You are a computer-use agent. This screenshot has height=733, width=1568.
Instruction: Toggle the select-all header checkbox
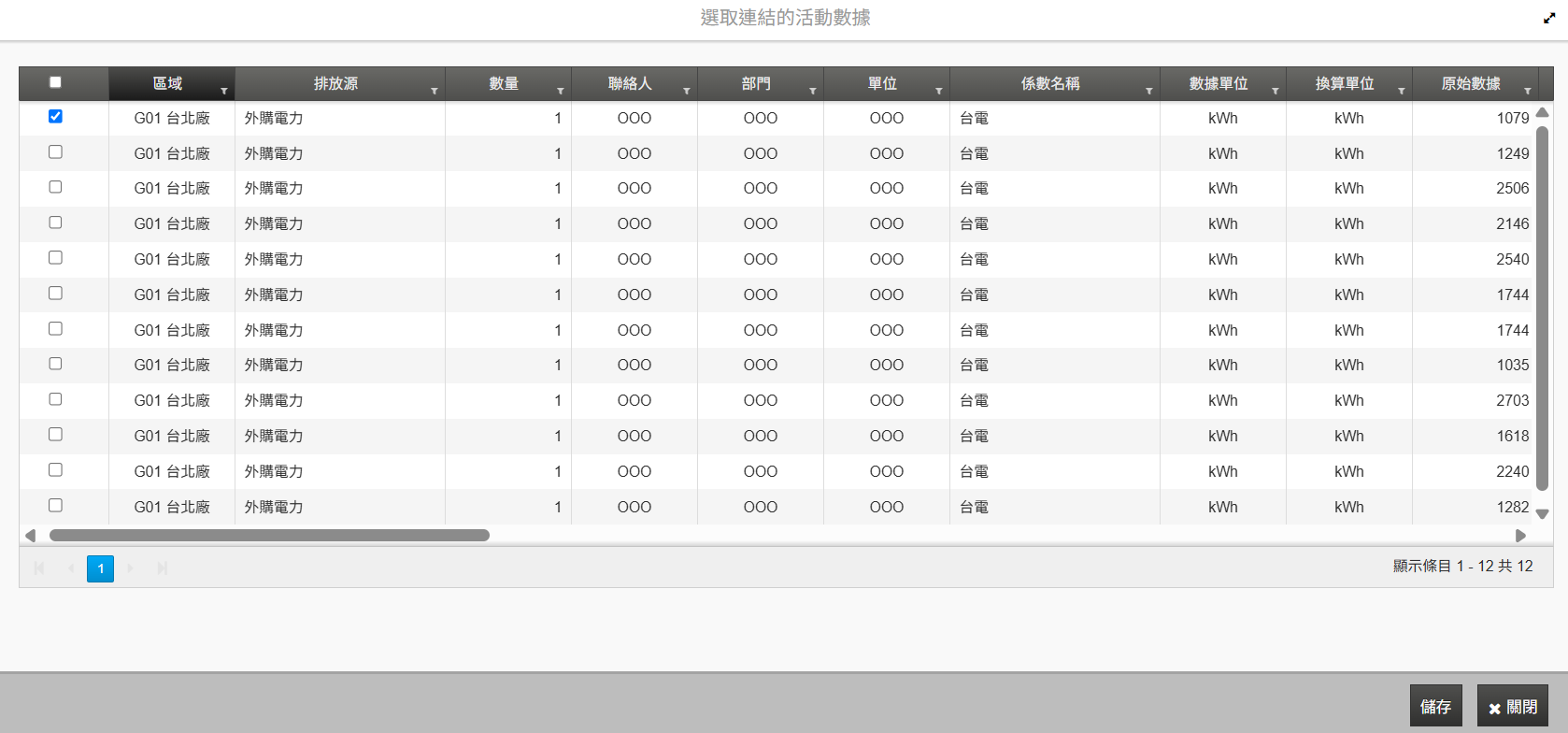[x=55, y=82]
